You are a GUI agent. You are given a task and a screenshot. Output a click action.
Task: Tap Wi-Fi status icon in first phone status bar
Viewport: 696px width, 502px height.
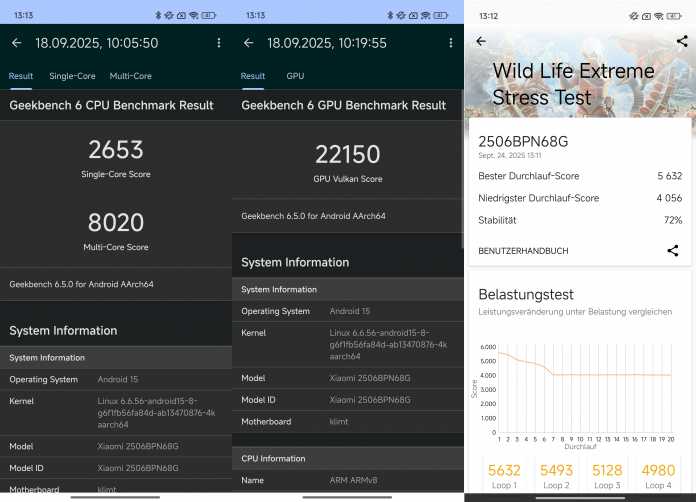point(194,16)
